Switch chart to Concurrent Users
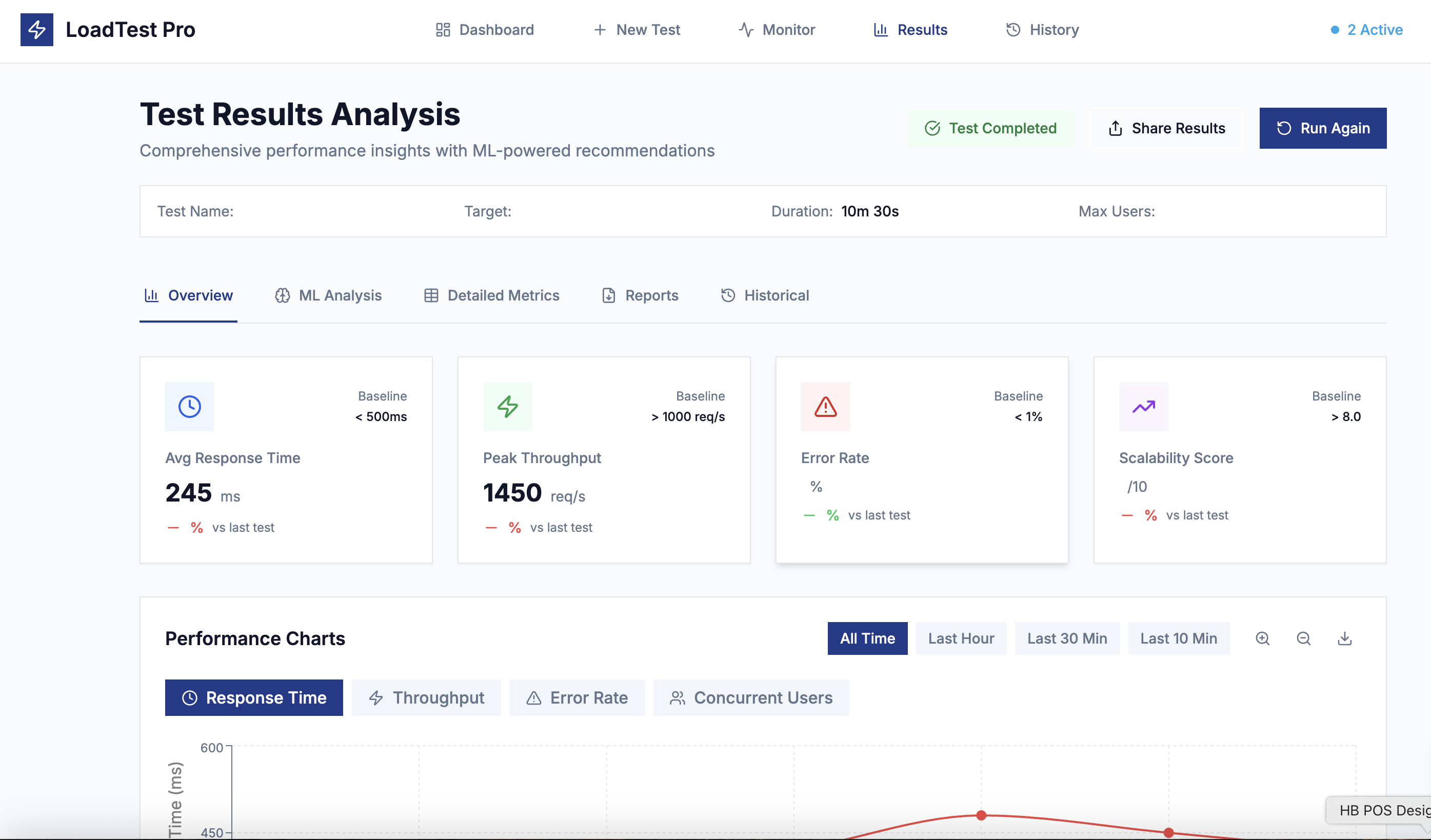Image resolution: width=1431 pixels, height=840 pixels. 751,697
